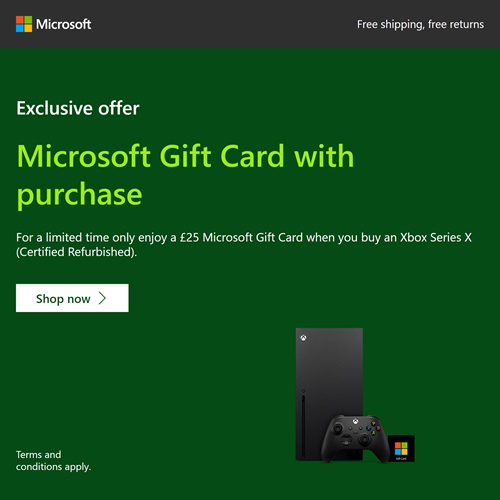
Task: Click the Xbox button on the controller
Action: [355, 422]
